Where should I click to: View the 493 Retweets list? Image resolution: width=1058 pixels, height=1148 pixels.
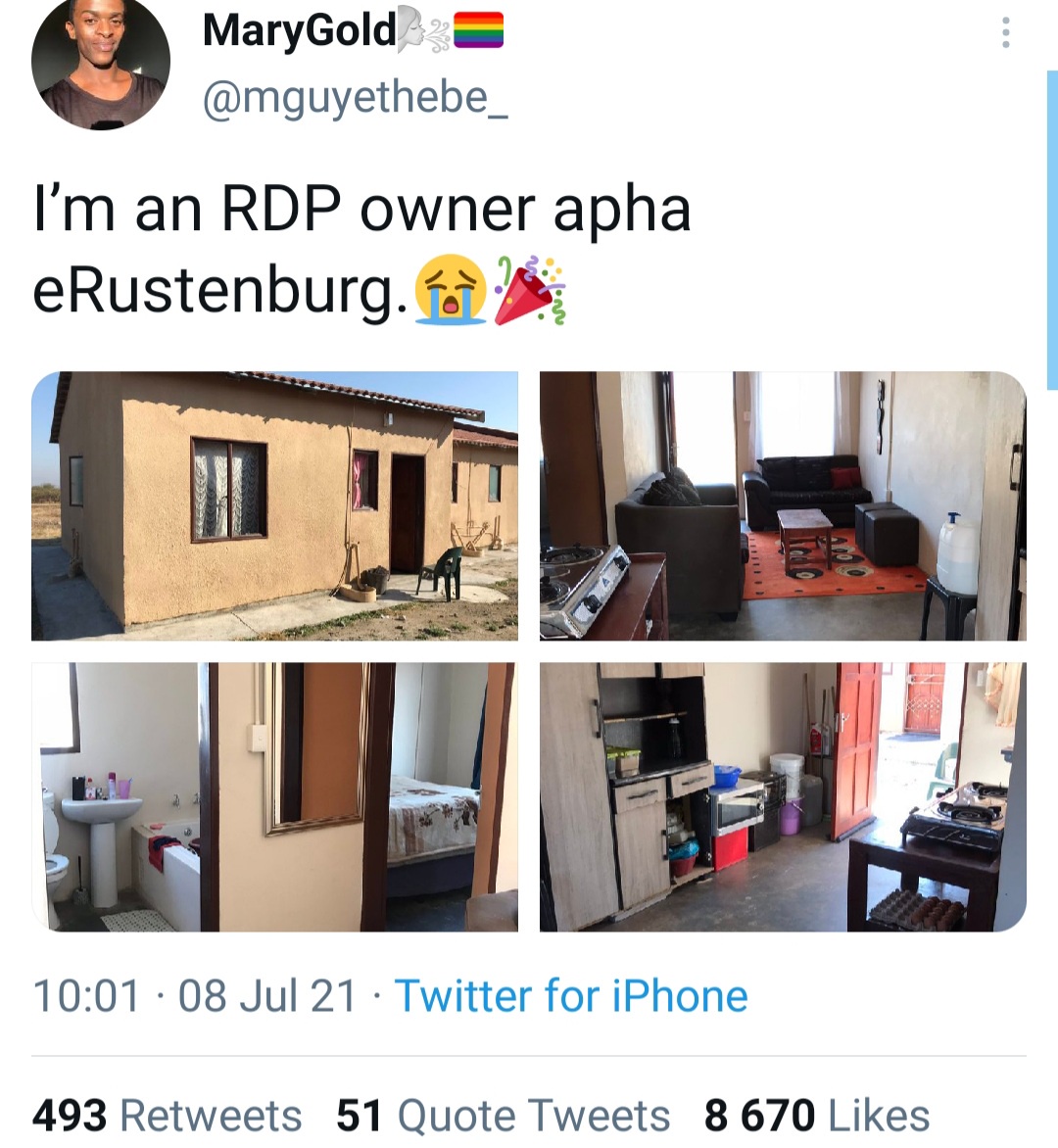click(167, 1115)
